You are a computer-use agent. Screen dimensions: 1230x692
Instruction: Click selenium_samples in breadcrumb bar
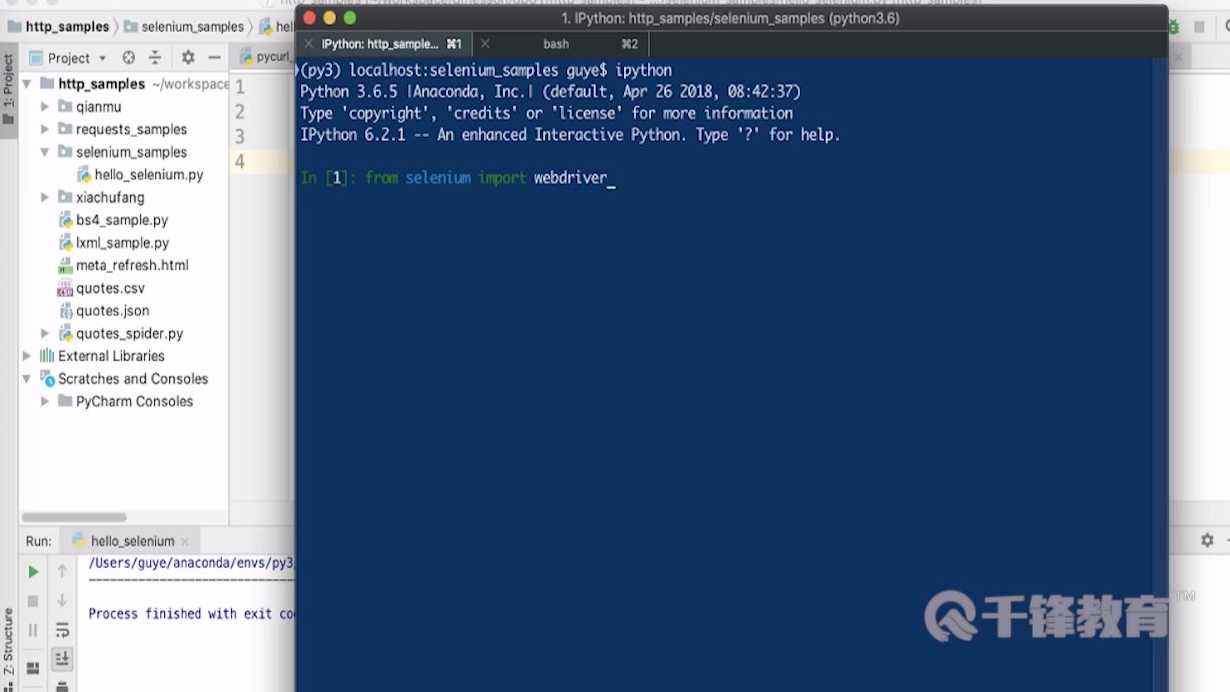(192, 27)
